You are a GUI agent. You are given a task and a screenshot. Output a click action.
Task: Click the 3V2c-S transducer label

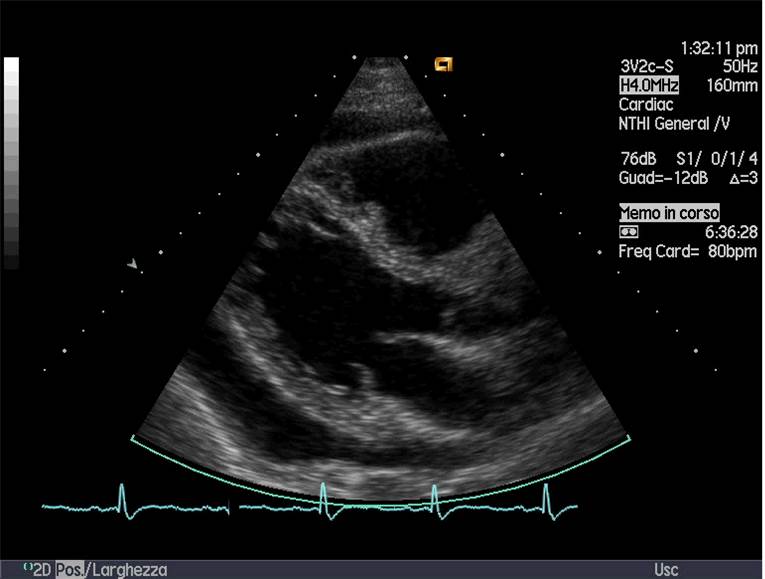coord(646,66)
